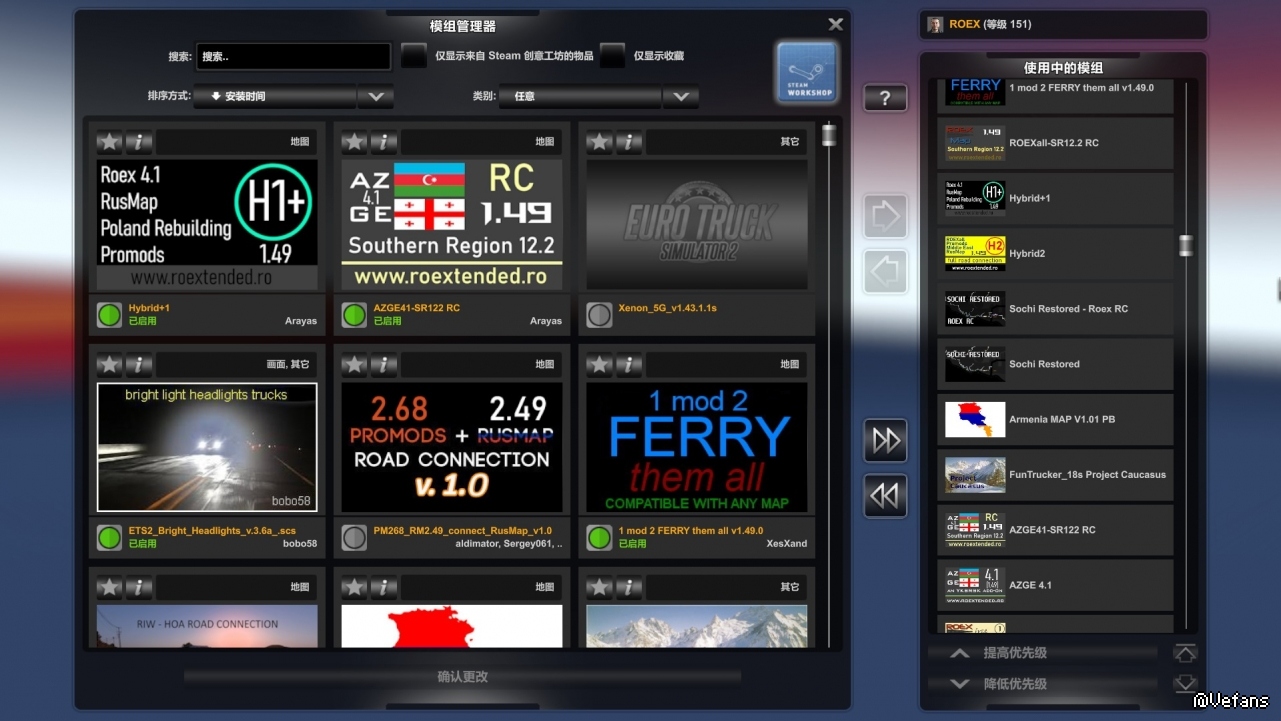
Task: Click the grey status circle beside Xenon_5G
Action: 599,315
